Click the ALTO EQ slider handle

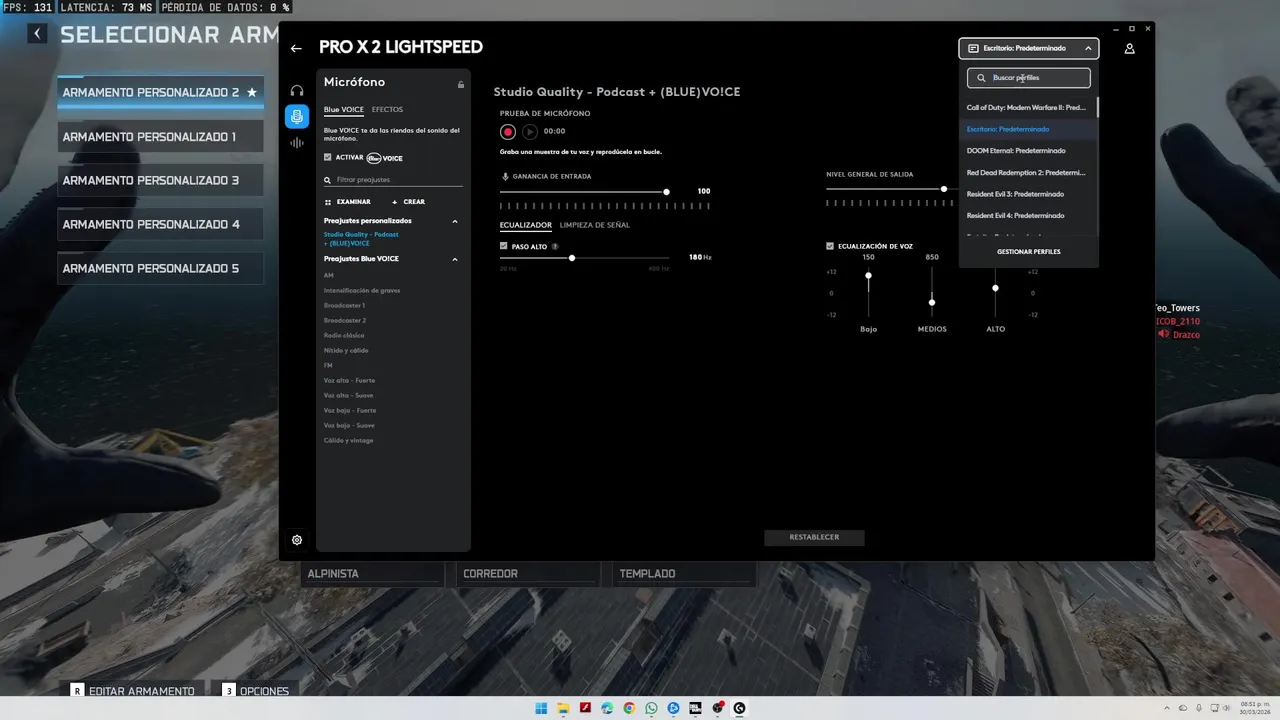995,288
